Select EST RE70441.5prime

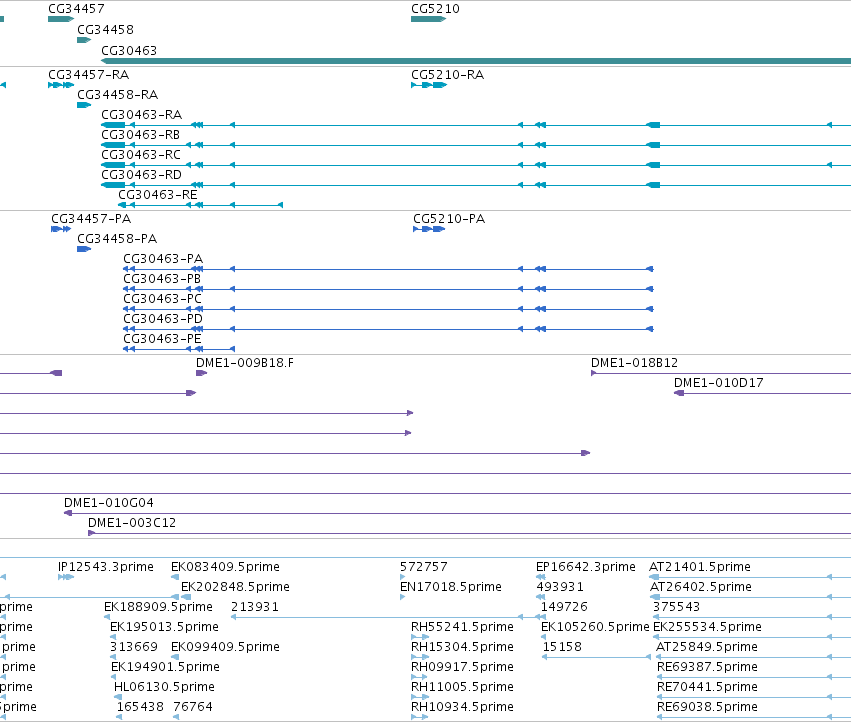pyautogui.click(x=708, y=687)
